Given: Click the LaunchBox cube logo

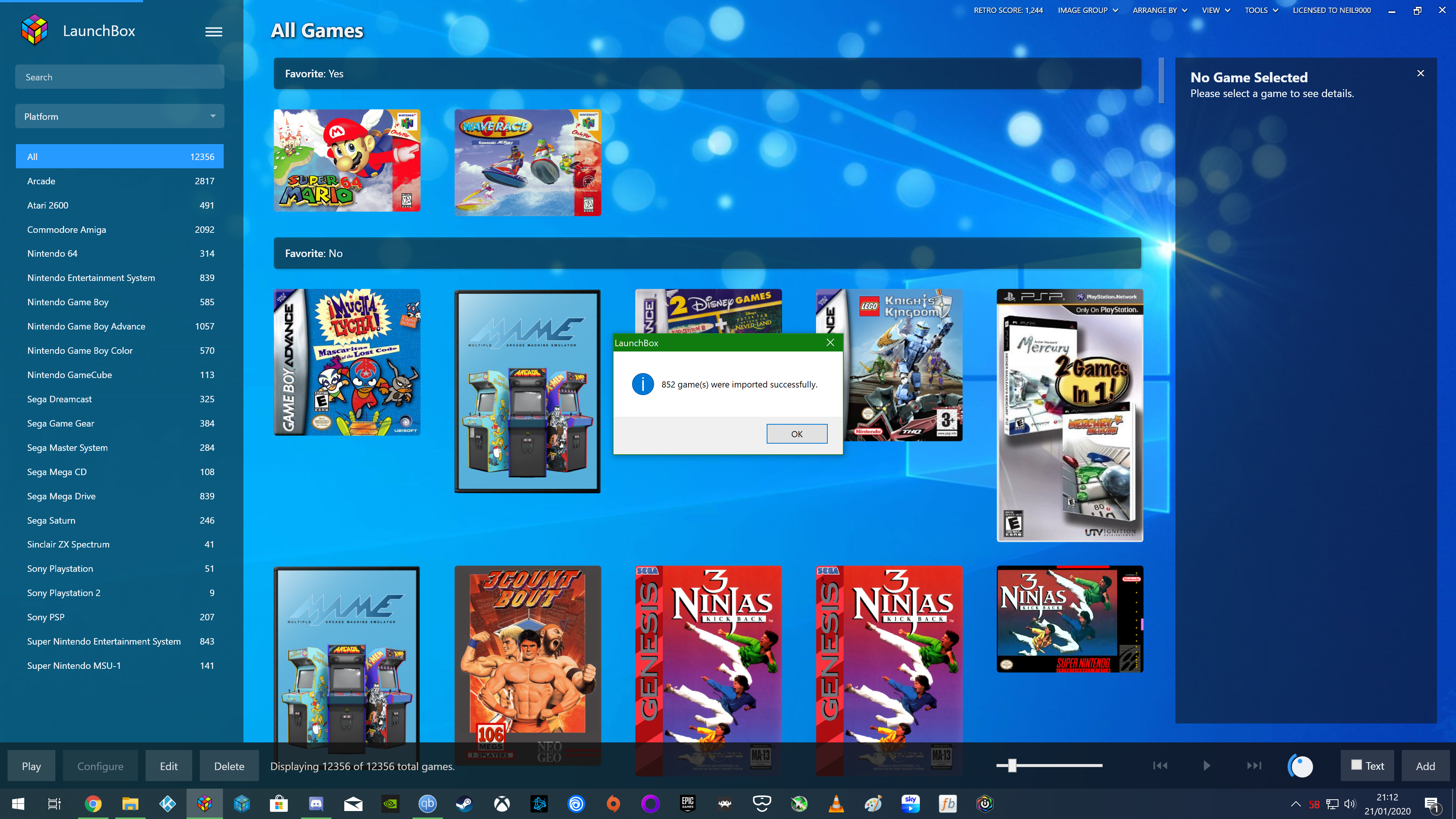Looking at the screenshot, I should pyautogui.click(x=34, y=30).
